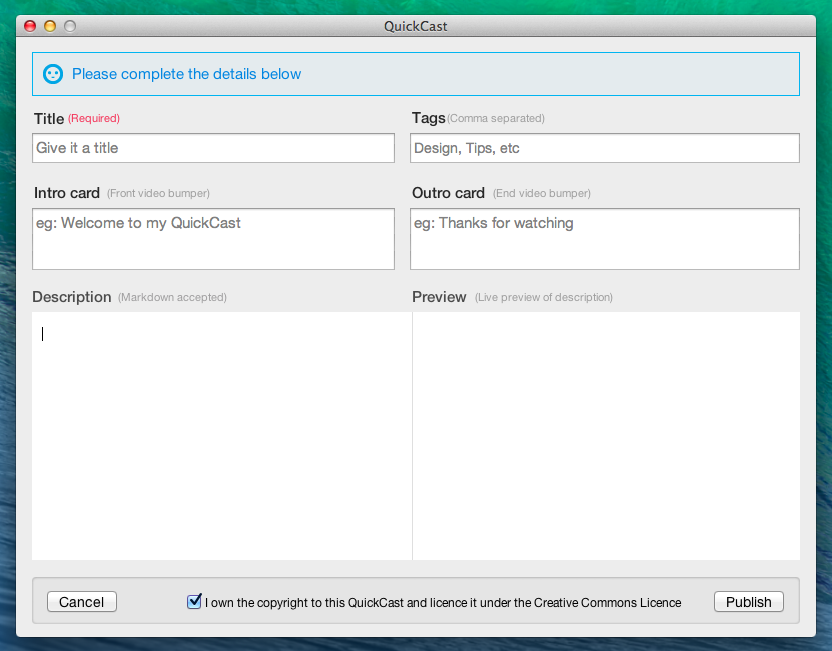Click inside the Description markdown editor
The image size is (832, 651).
[x=222, y=436]
